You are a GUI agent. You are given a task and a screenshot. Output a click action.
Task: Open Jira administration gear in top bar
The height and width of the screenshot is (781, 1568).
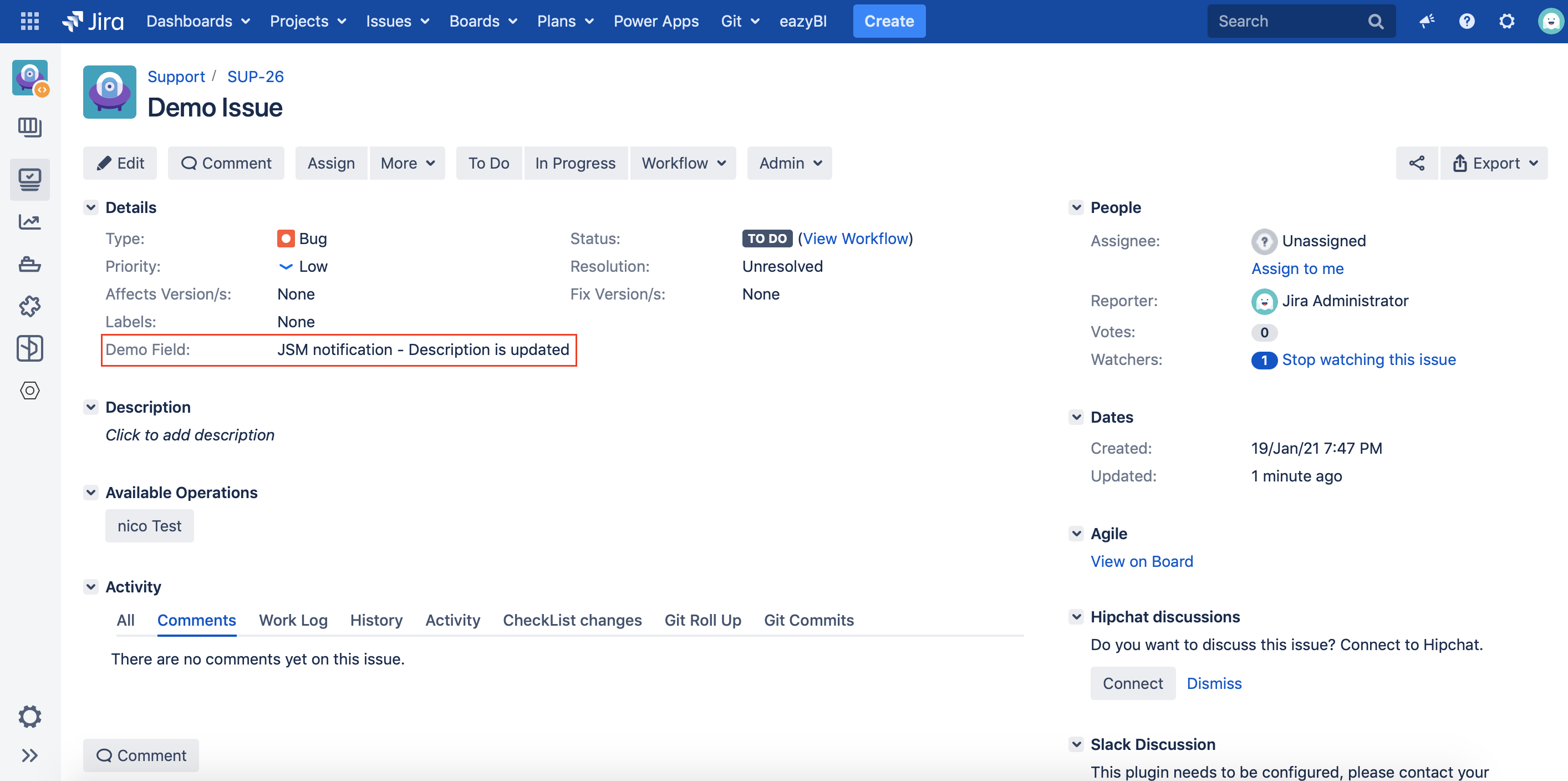pos(1506,21)
